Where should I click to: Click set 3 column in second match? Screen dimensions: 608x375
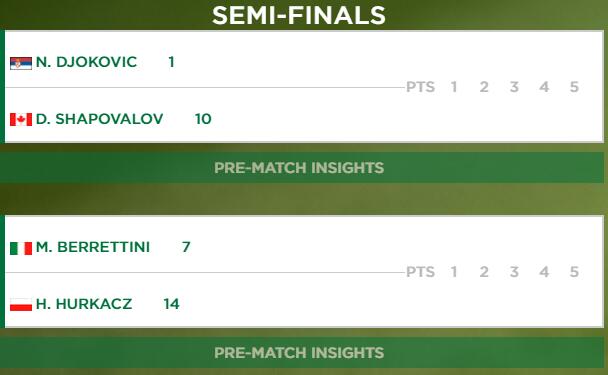tap(514, 272)
